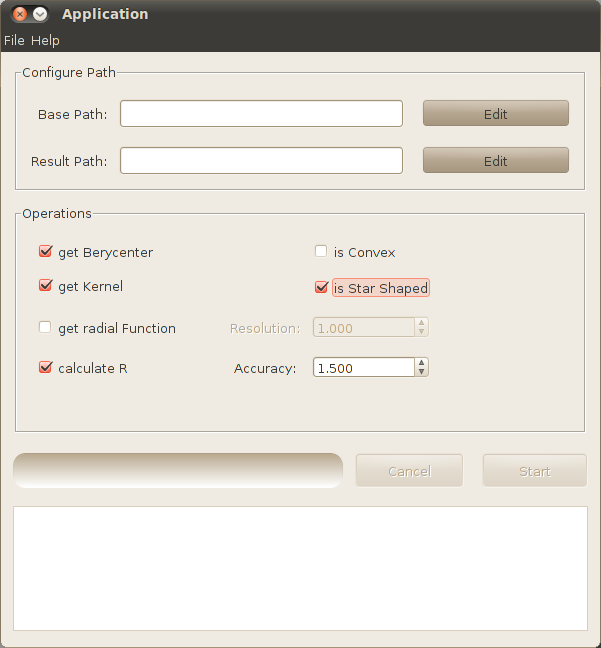The width and height of the screenshot is (601, 648).
Task: Click the Resolution spinner up arrow
Action: tap(421, 323)
